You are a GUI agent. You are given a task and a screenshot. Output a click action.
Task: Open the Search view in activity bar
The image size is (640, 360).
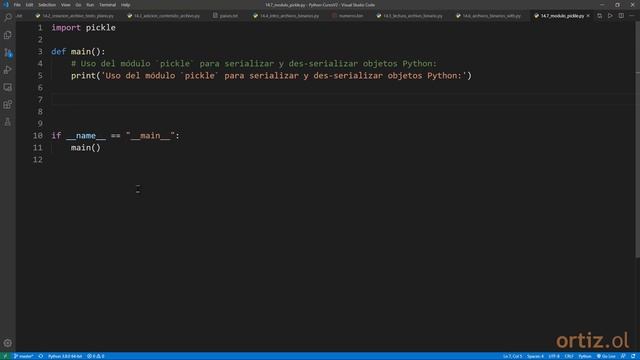[x=8, y=17]
